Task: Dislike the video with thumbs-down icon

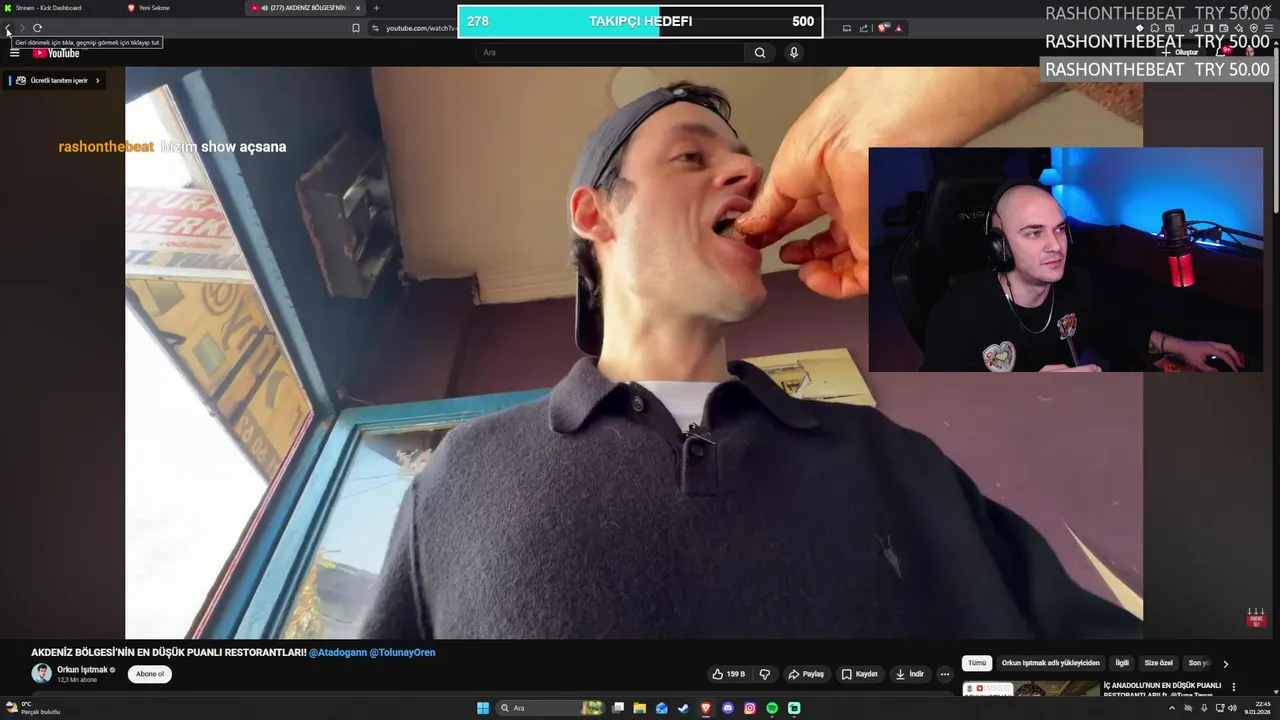Action: (765, 674)
